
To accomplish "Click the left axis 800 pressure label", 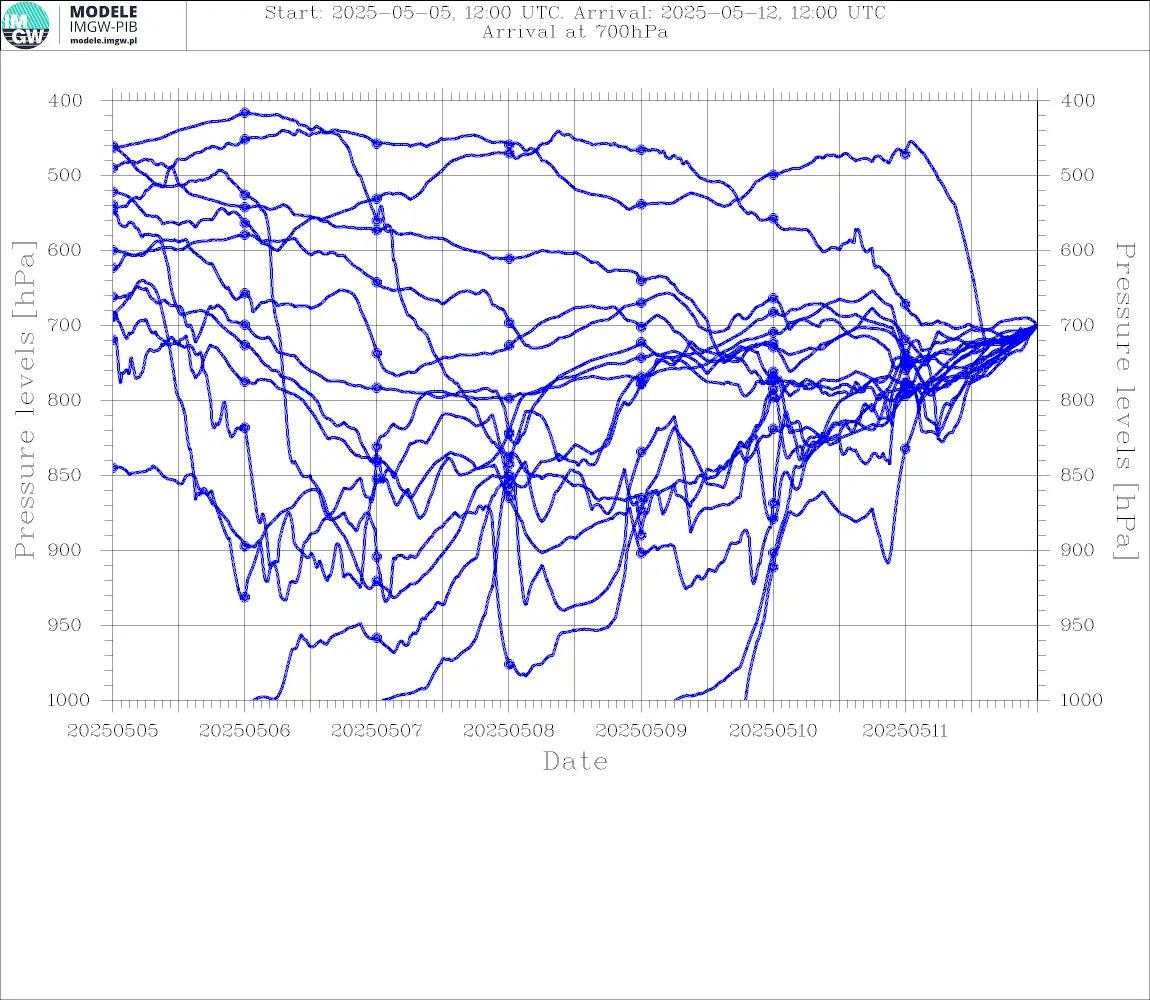I will [x=65, y=401].
